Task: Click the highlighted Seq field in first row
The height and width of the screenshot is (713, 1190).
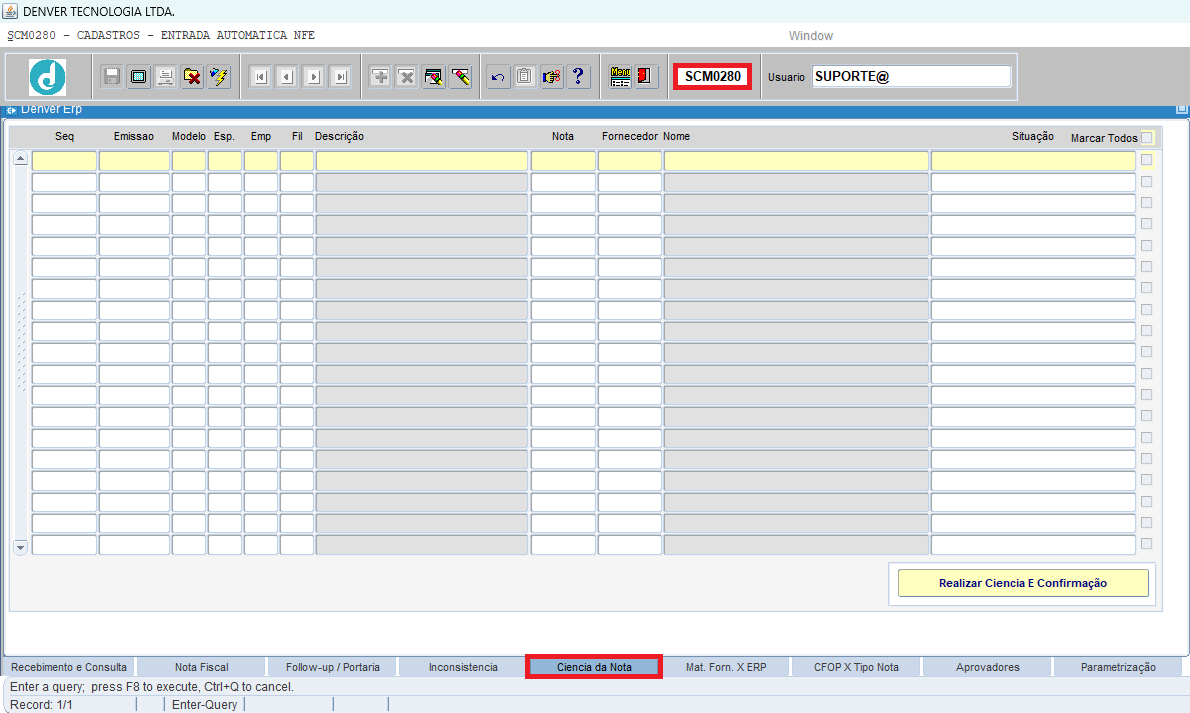Action: (65, 160)
